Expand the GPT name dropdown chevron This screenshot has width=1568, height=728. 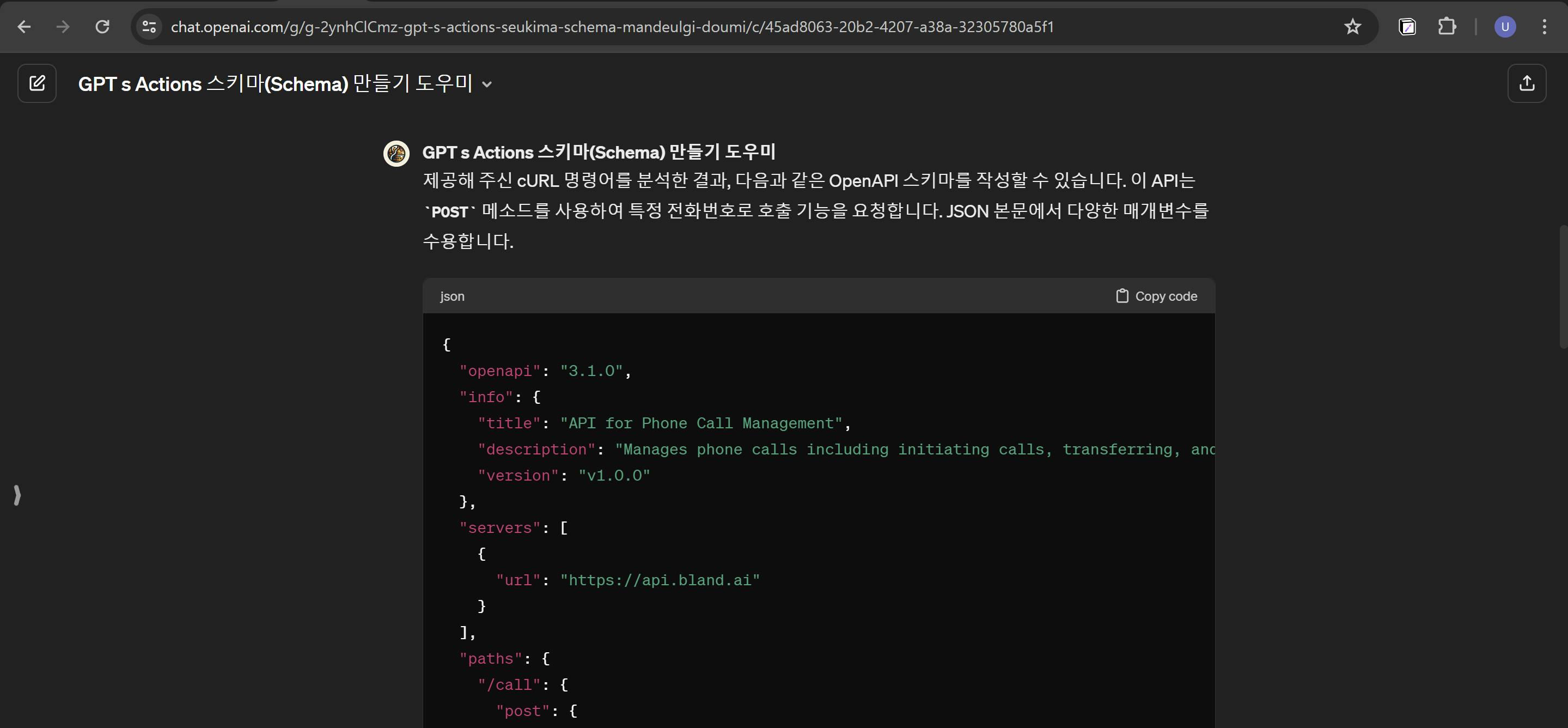(x=486, y=84)
